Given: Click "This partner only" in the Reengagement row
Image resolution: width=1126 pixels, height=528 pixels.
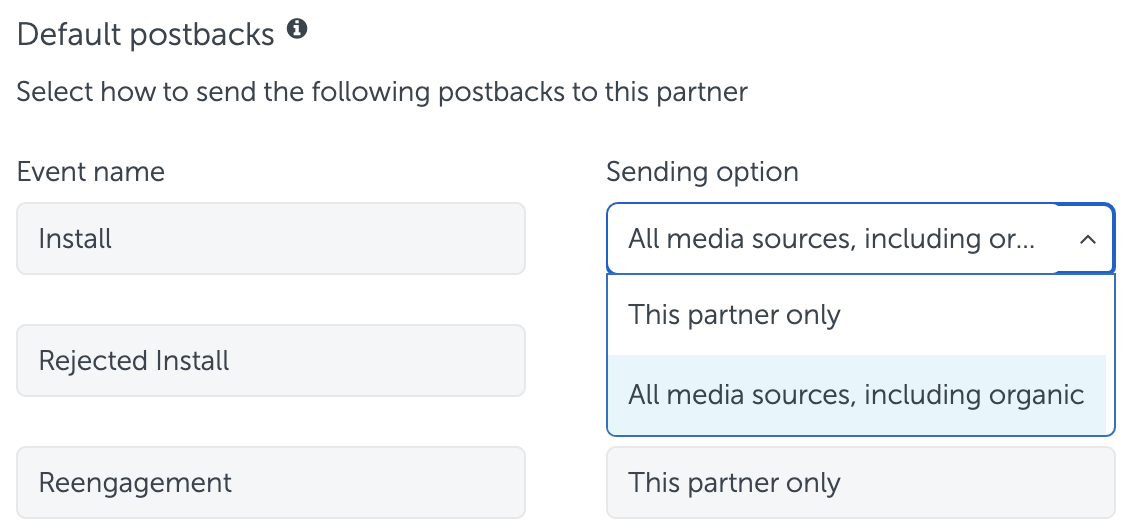Looking at the screenshot, I should point(734,483).
